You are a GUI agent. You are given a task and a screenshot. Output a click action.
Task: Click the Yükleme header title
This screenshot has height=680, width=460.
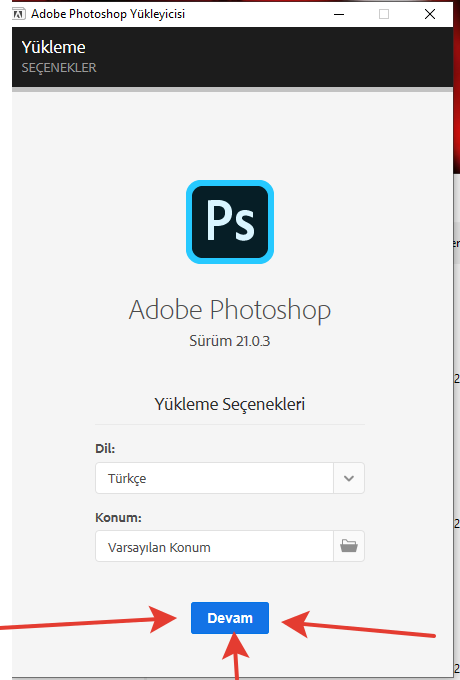click(x=53, y=47)
